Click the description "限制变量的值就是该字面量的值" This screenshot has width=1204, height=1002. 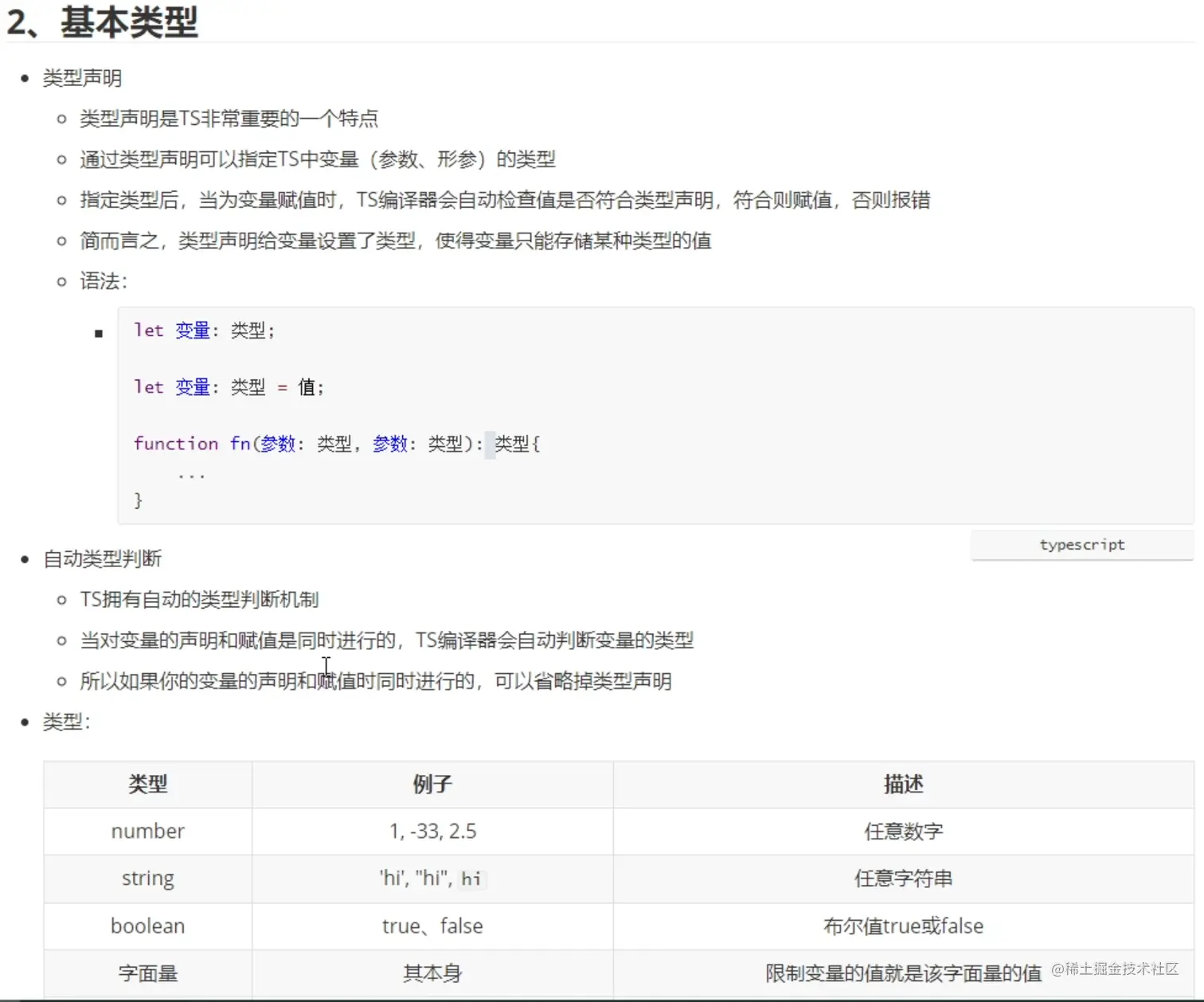[x=904, y=973]
